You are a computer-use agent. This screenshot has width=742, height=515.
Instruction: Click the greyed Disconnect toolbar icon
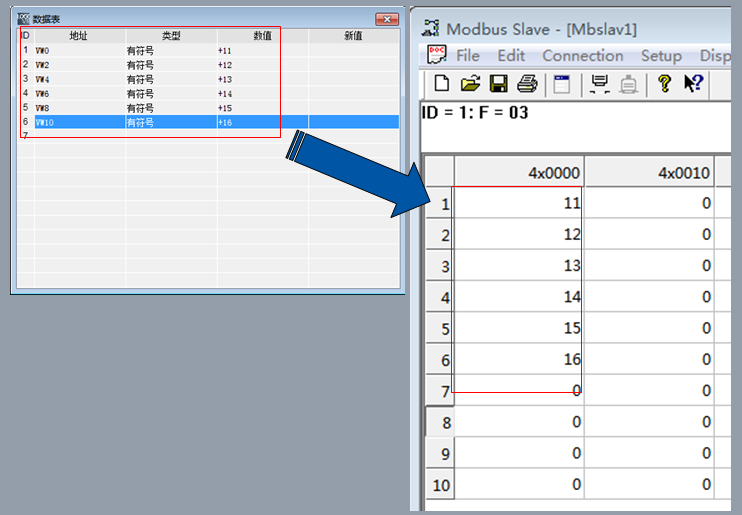tap(628, 84)
